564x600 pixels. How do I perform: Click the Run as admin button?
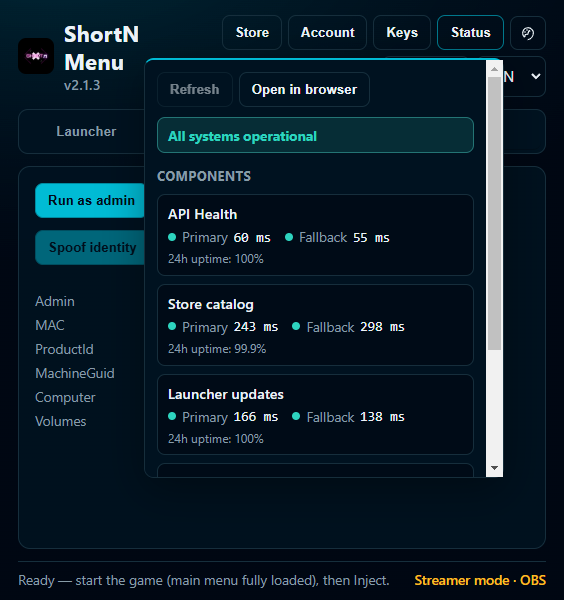pos(90,201)
